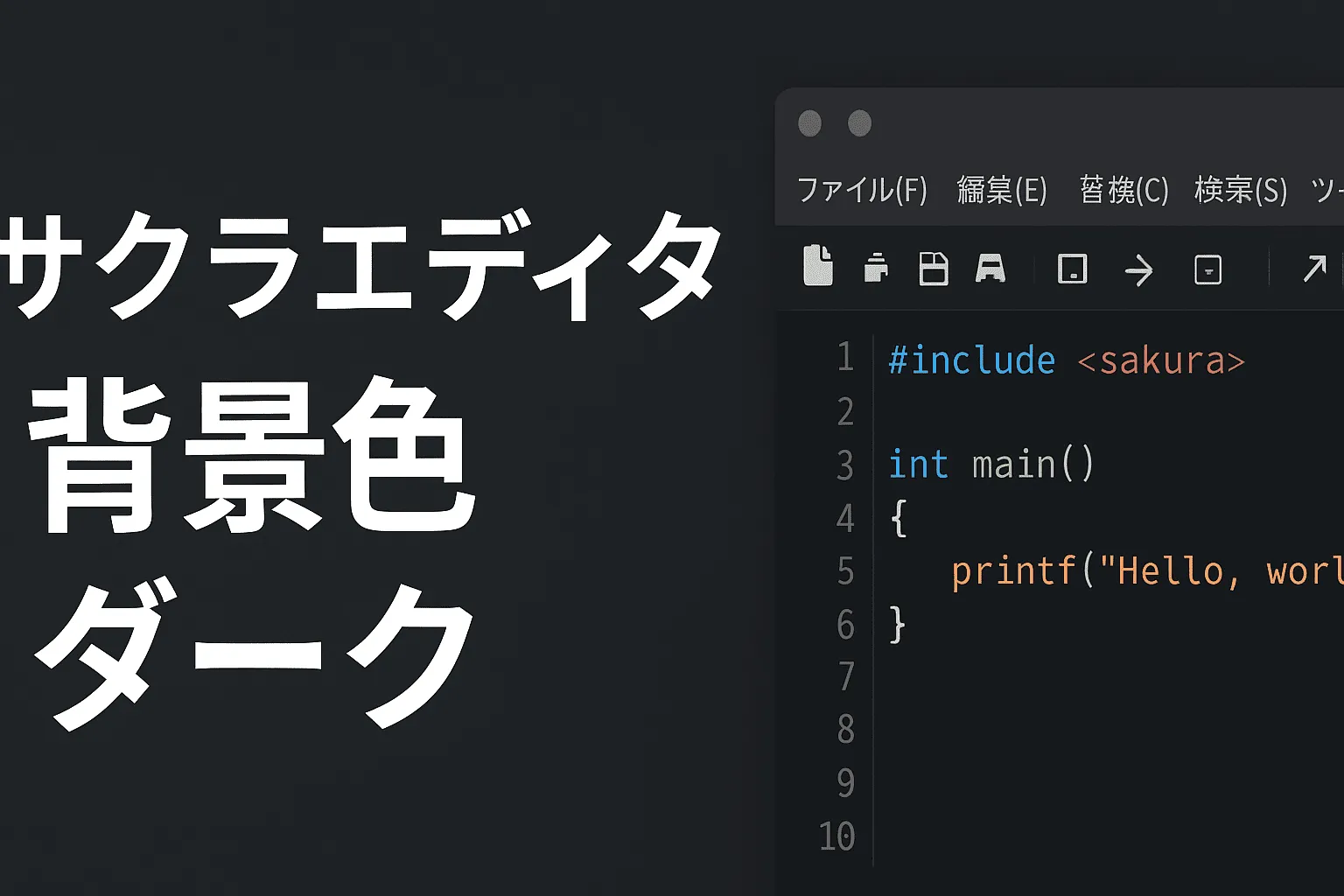This screenshot has height=896, width=1344.
Task: Click the <sakura> text on line 1
Action: (x=1161, y=360)
